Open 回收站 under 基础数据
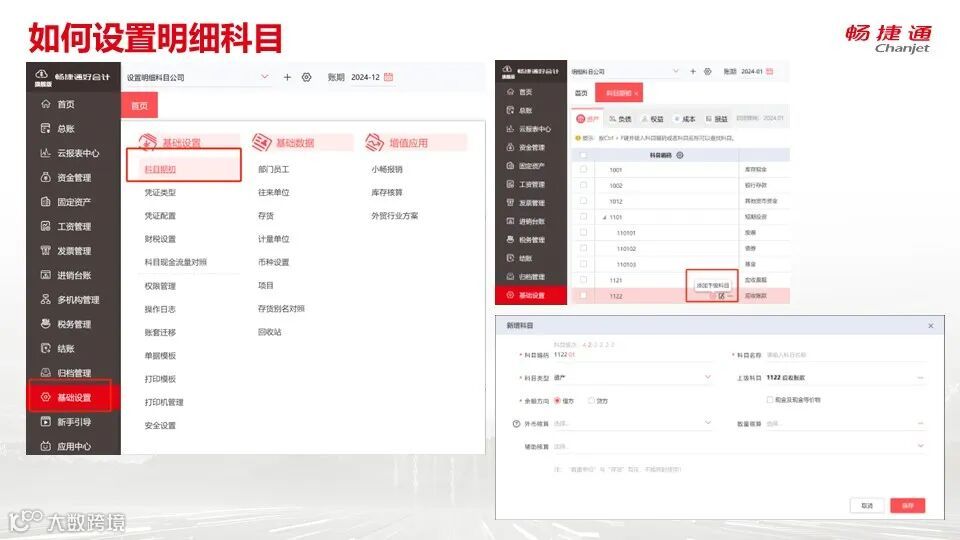 coord(269,332)
